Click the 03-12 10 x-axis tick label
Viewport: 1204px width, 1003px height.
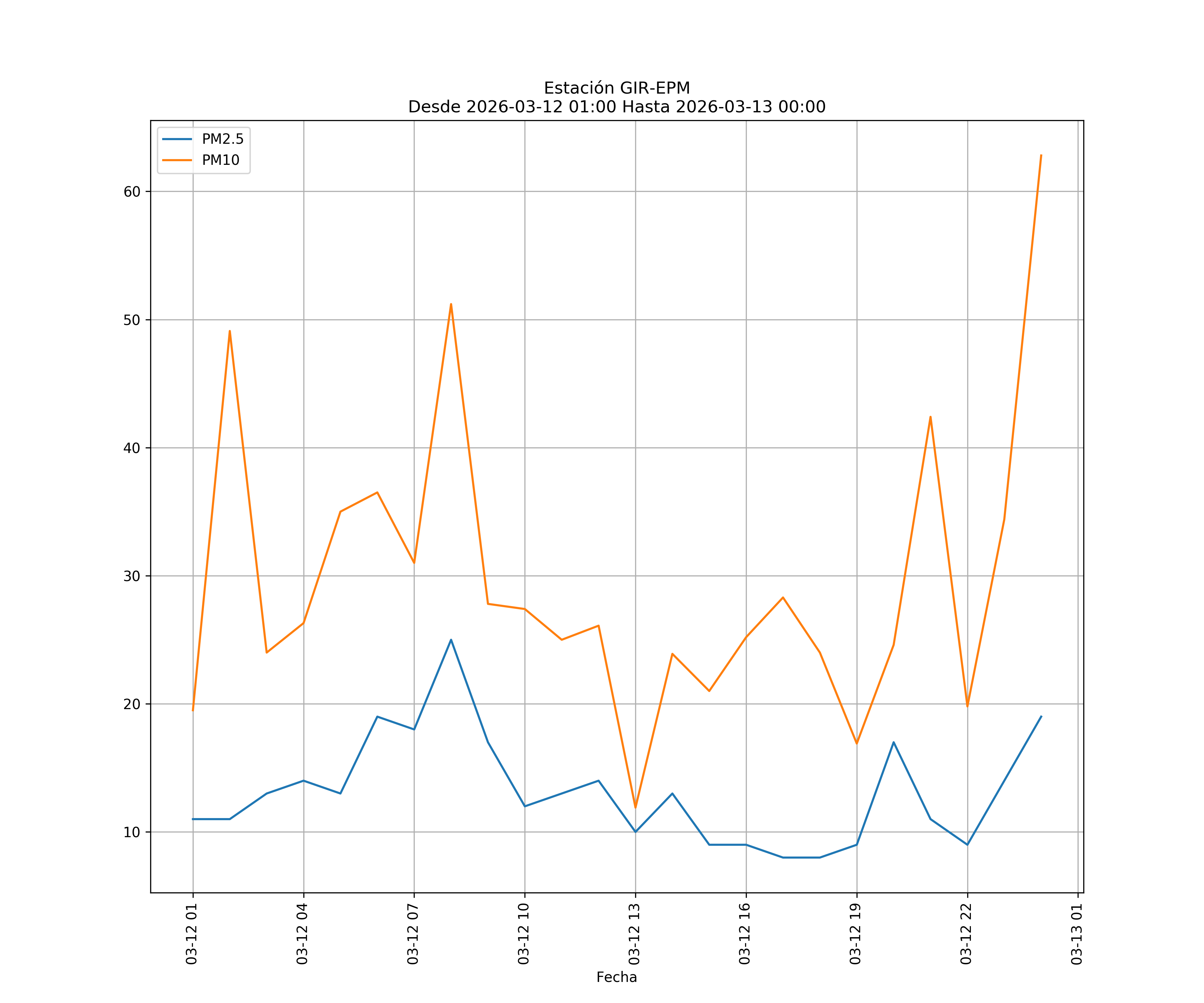click(523, 934)
